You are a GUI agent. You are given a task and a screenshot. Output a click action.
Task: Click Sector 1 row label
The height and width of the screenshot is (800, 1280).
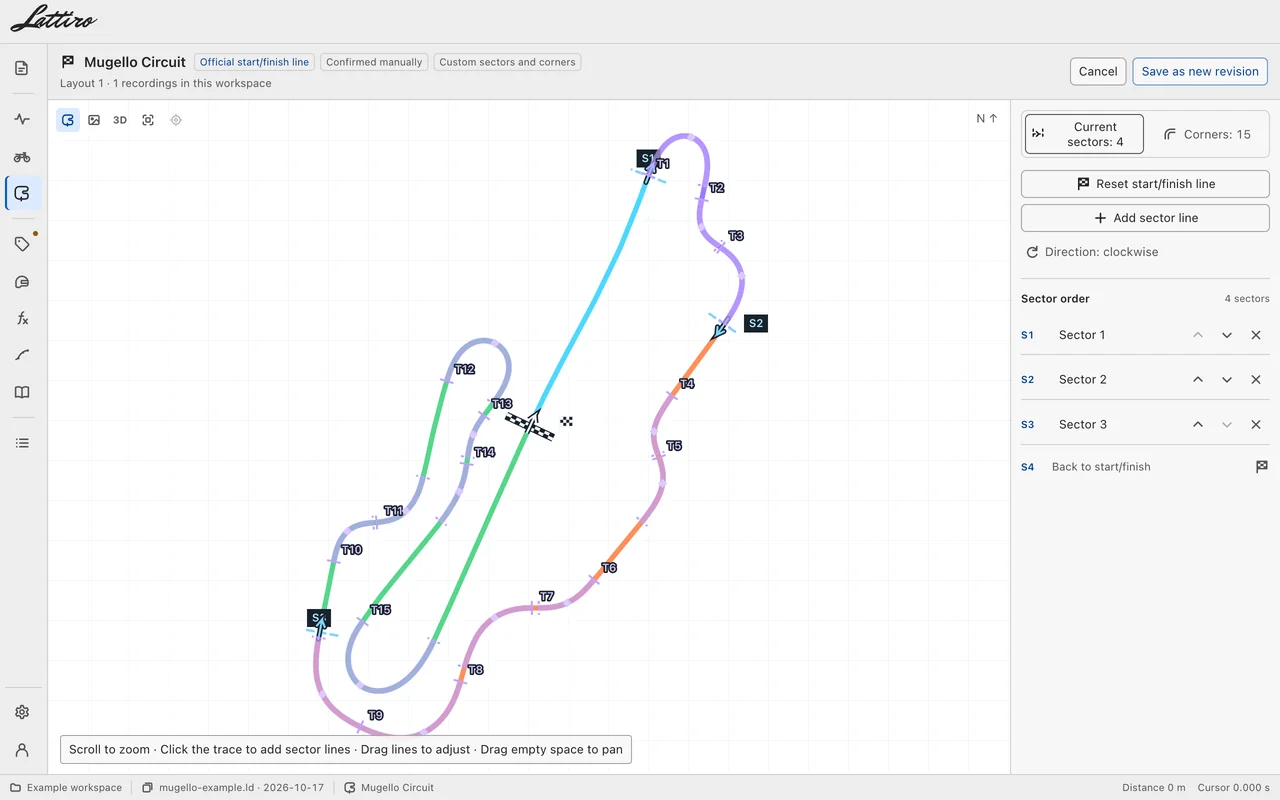coord(1082,335)
